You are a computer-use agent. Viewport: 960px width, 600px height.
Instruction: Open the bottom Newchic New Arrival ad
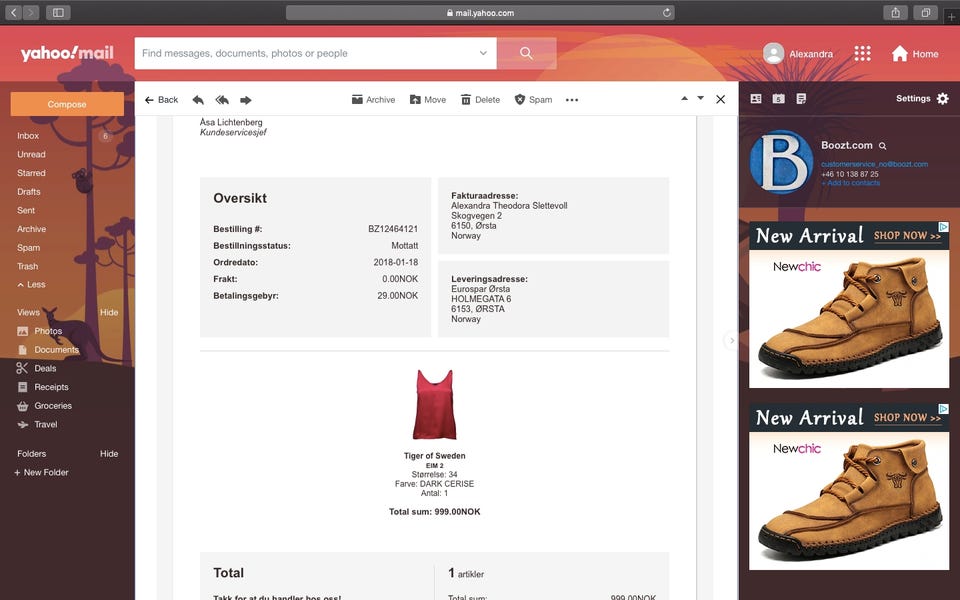point(849,487)
